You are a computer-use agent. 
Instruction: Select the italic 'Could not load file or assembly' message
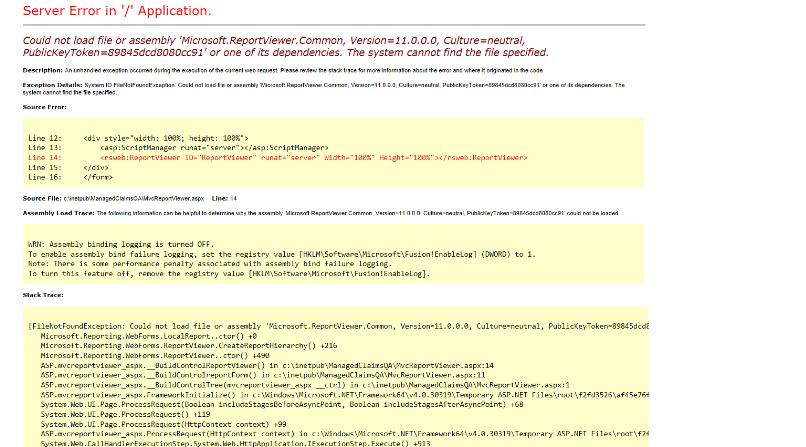(285, 46)
